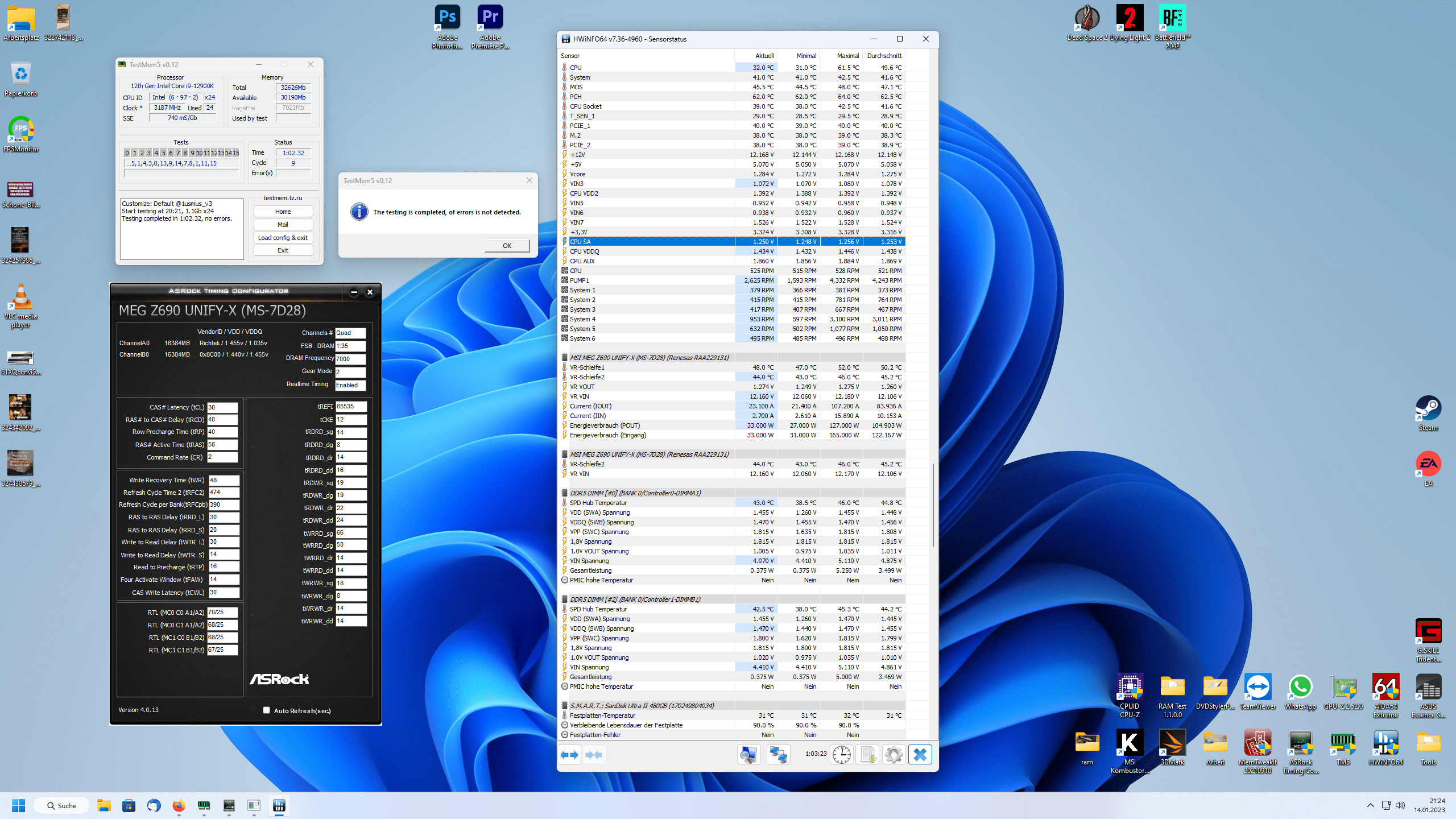Select the CPUID CPU-Z desktop icon
This screenshot has height=819, width=1456.
point(1130,697)
